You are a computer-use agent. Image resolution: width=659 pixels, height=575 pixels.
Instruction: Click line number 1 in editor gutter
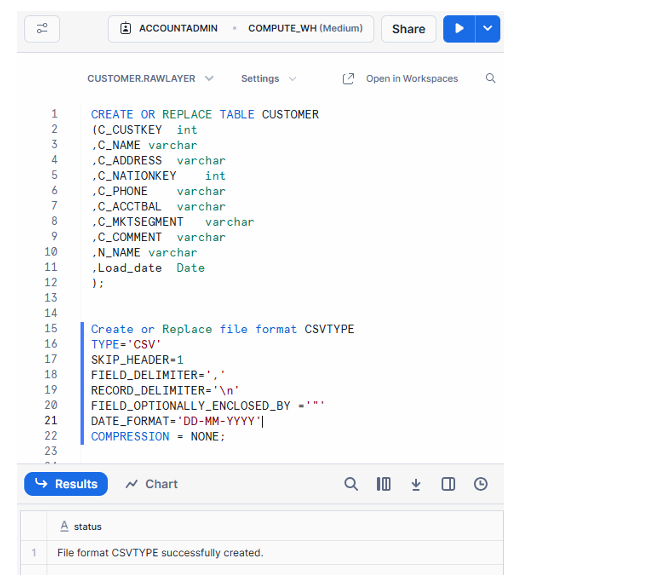[54, 115]
